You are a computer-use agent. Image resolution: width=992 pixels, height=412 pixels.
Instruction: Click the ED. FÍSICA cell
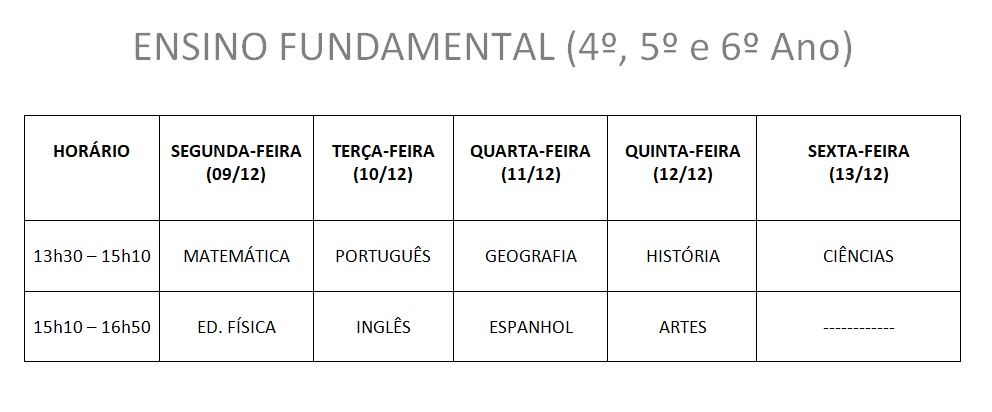coord(236,327)
